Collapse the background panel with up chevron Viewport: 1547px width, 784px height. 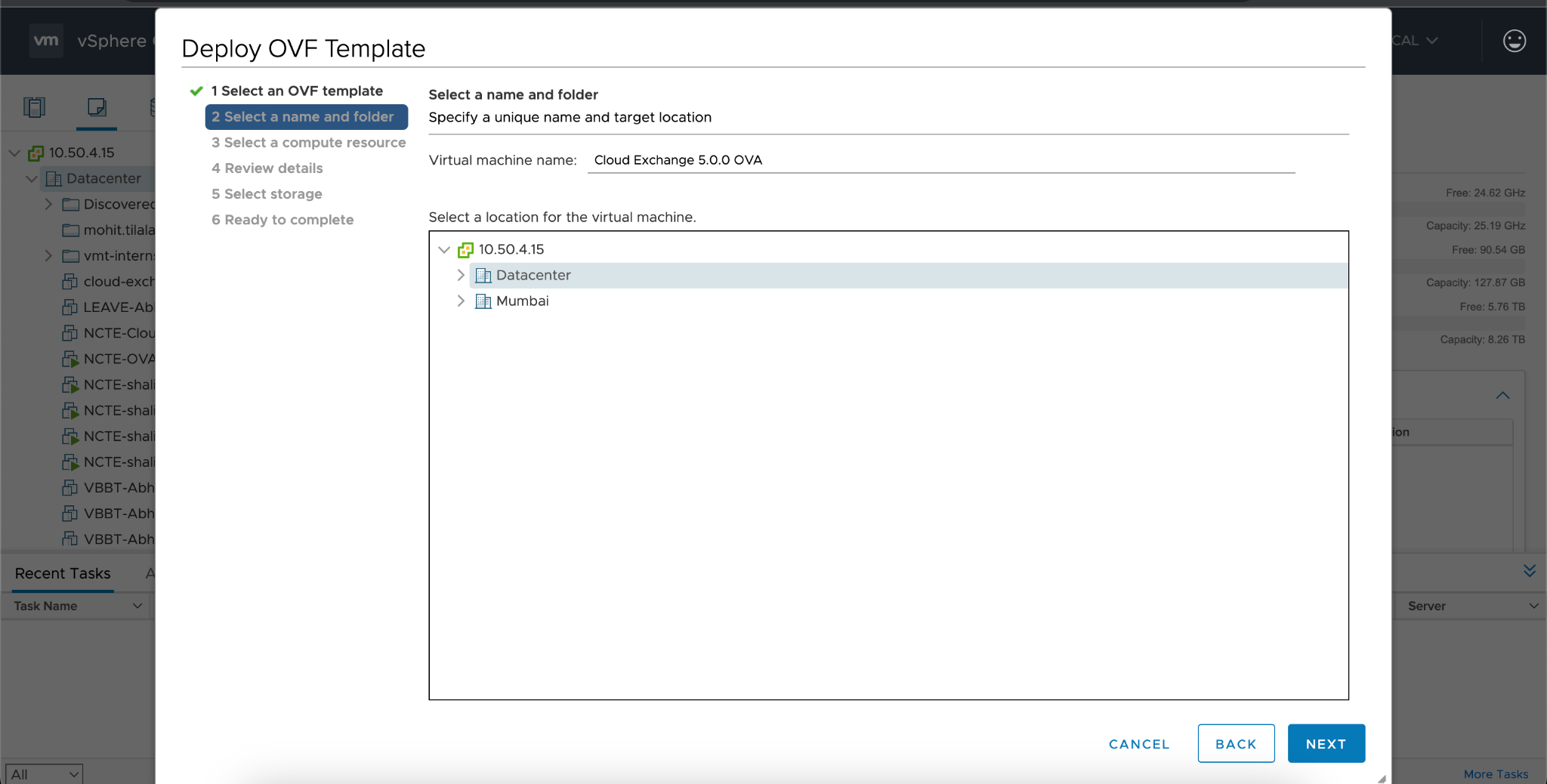(1502, 395)
